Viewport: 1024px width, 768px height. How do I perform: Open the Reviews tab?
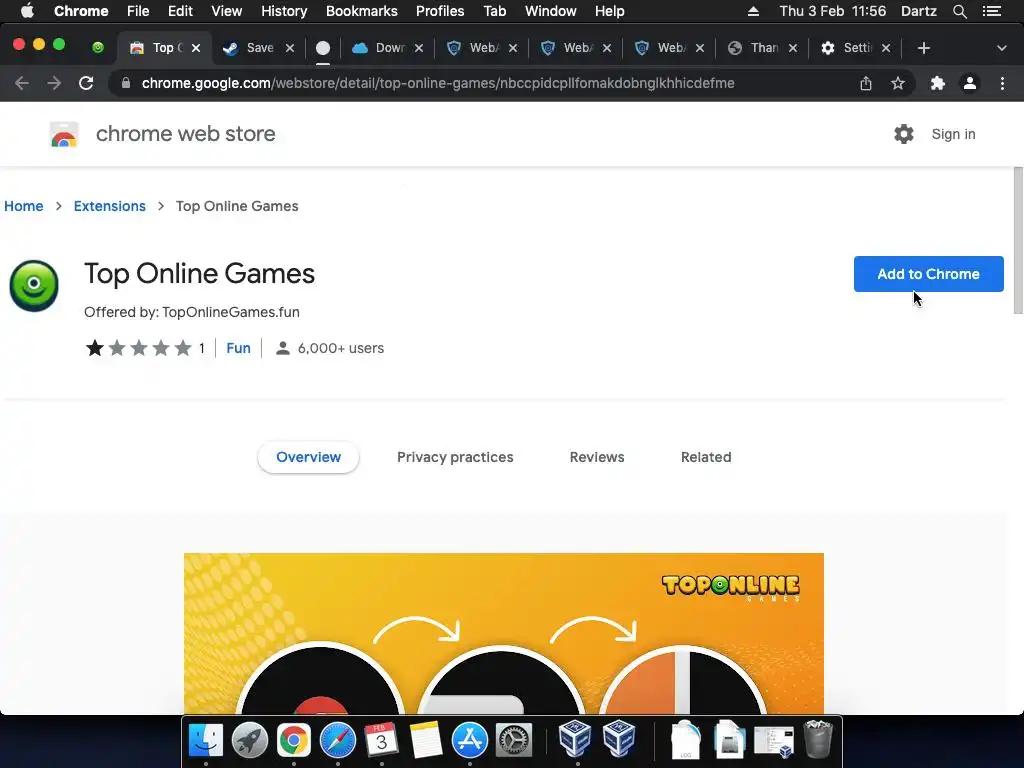597,457
